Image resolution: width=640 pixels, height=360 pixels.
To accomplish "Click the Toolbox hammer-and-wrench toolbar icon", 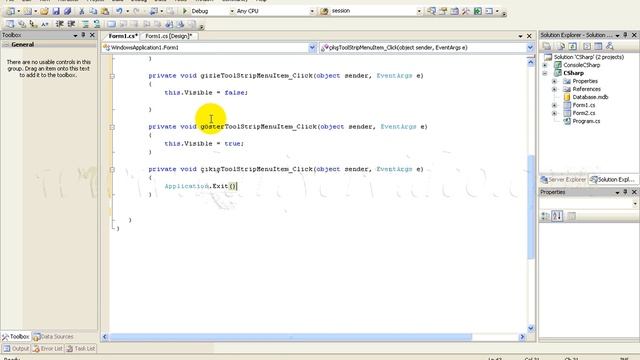I will pyautogui.click(x=466, y=11).
